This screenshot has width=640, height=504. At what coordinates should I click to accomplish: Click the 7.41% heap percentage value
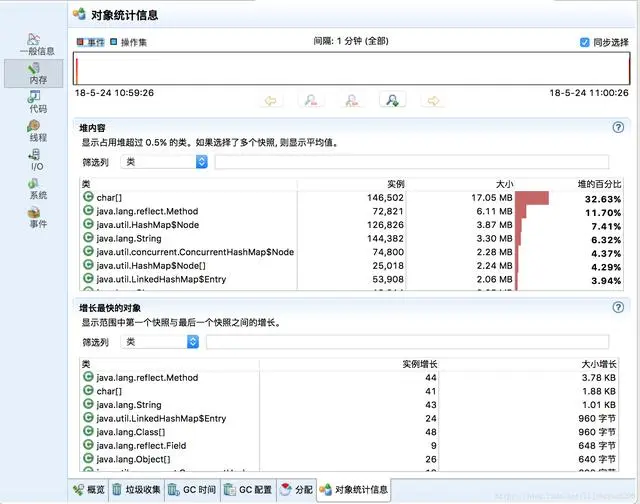point(606,226)
